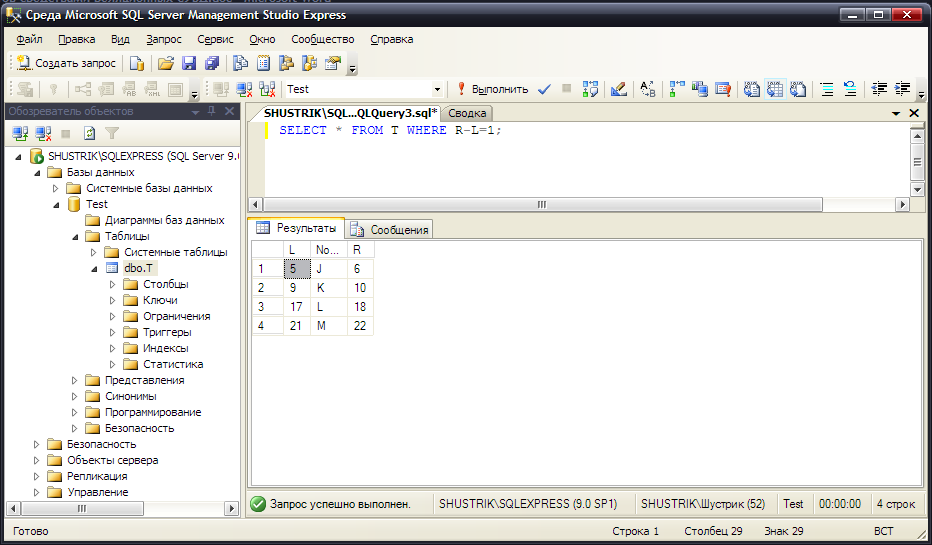
Task: Open the active files dropdown arrow beside tabs
Action: click(896, 113)
